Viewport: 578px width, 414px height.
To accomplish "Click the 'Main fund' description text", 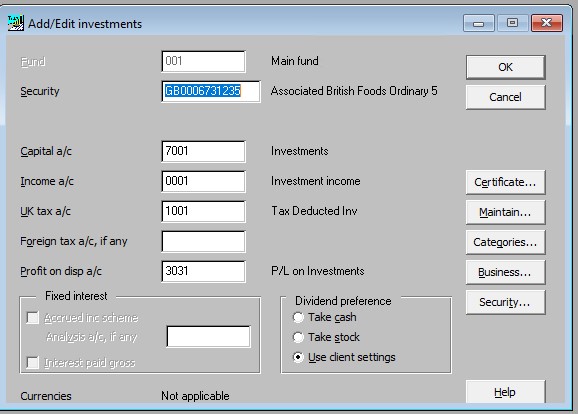I will (x=295, y=61).
